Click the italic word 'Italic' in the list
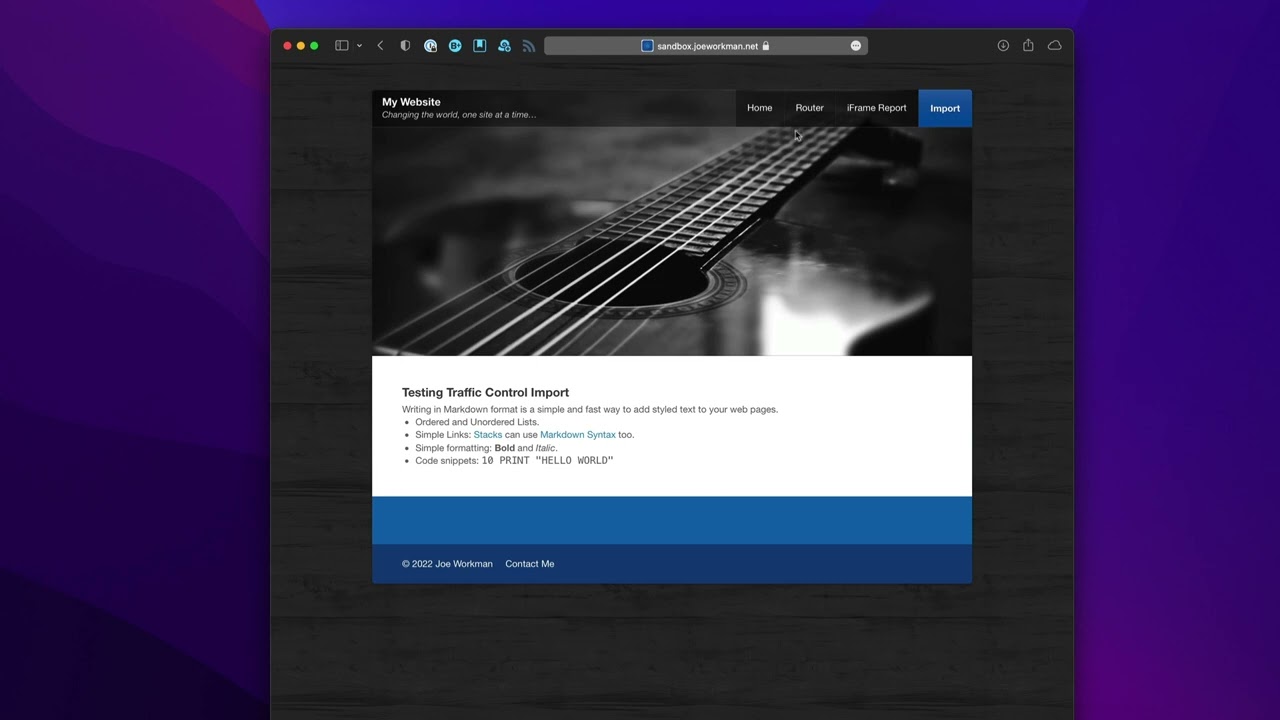Viewport: 1280px width, 720px height. coord(545,448)
